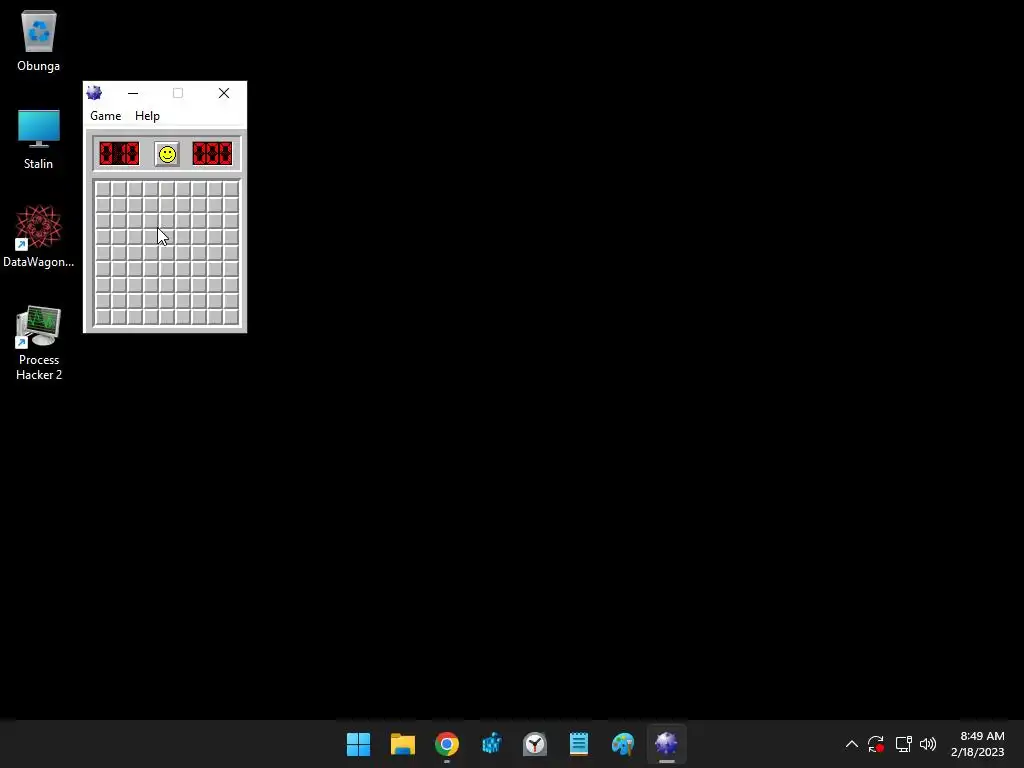Screen dimensions: 1024x768
Task: Expand the hidden system tray icons chevron
Action: coord(852,744)
